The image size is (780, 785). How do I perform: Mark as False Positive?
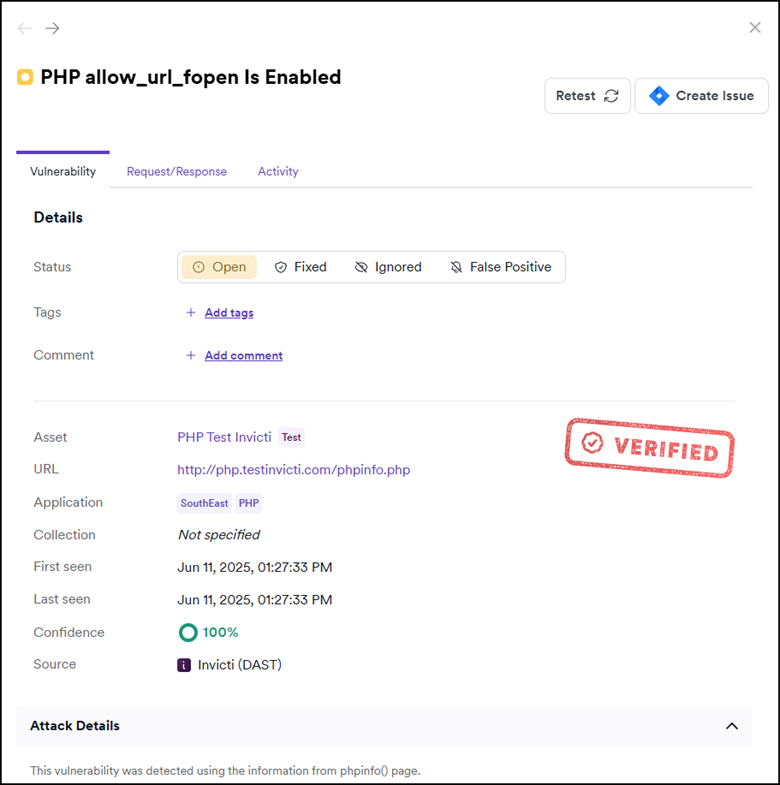(501, 267)
